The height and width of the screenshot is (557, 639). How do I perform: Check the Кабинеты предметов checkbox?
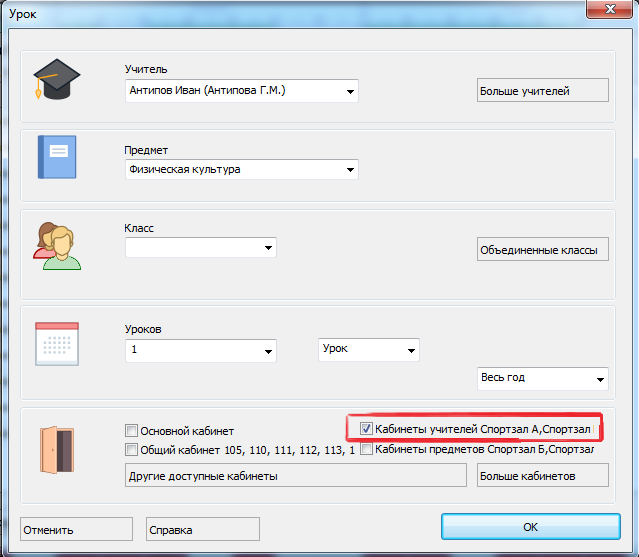click(x=366, y=450)
